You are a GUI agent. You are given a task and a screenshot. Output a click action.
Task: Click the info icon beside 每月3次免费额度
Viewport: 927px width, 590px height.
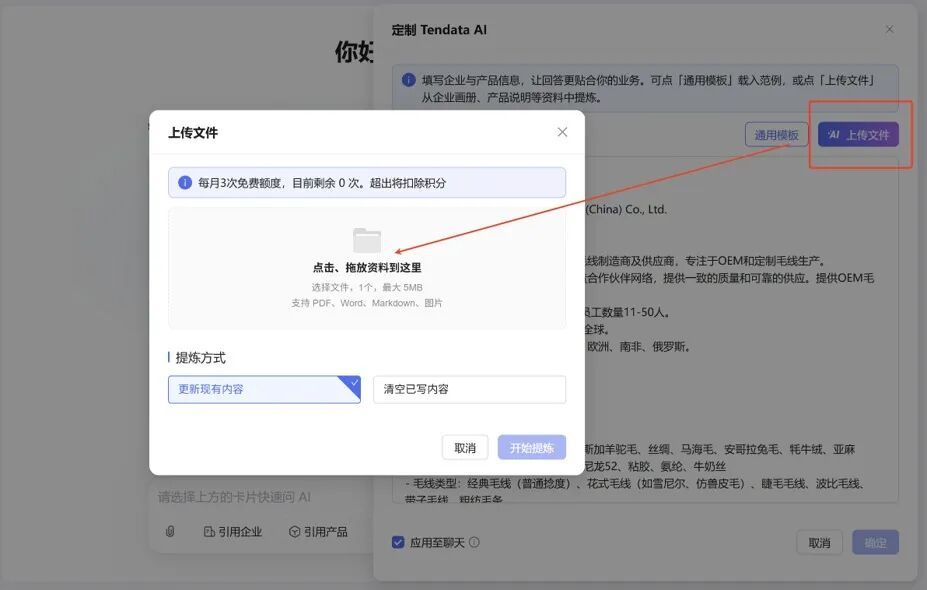(185, 183)
